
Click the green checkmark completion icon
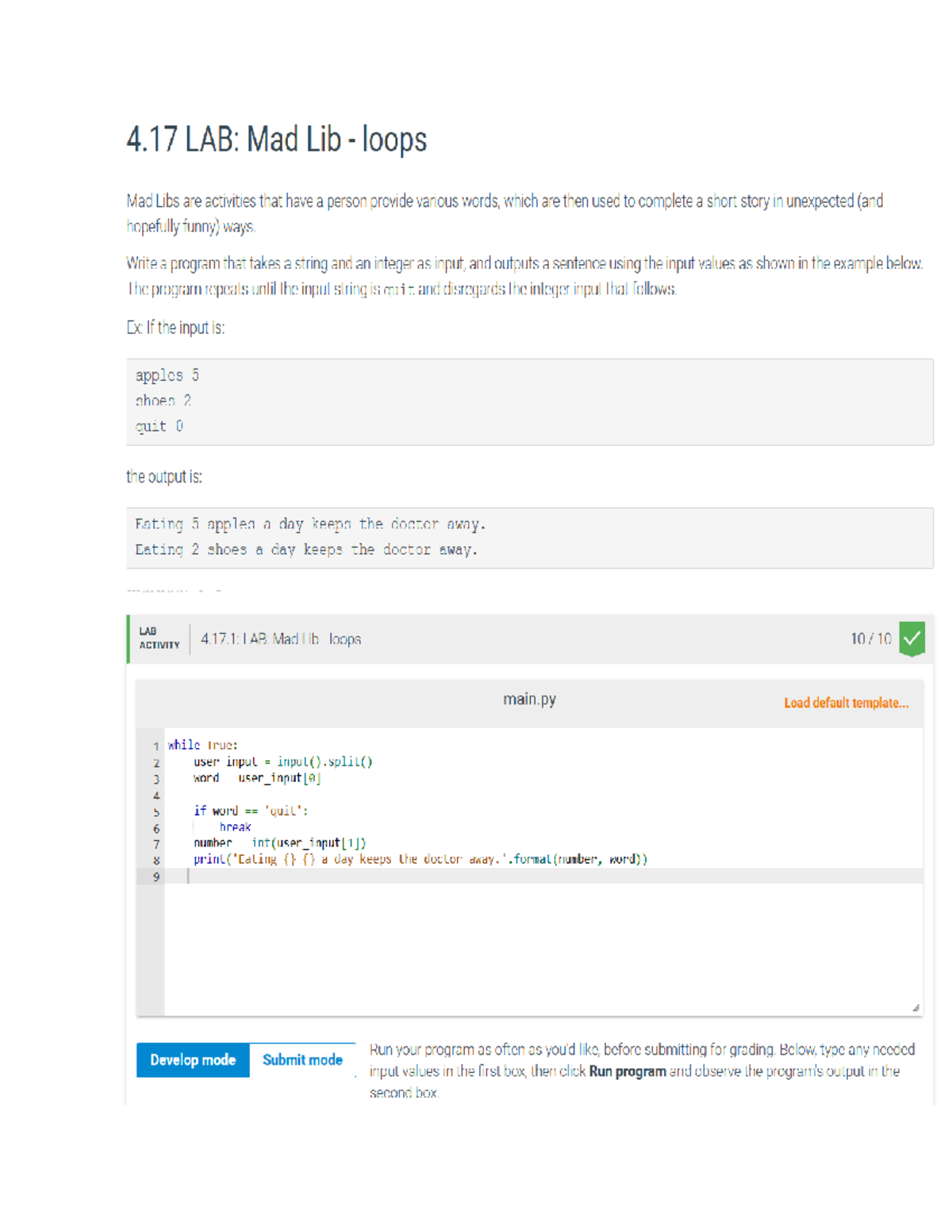[x=912, y=639]
